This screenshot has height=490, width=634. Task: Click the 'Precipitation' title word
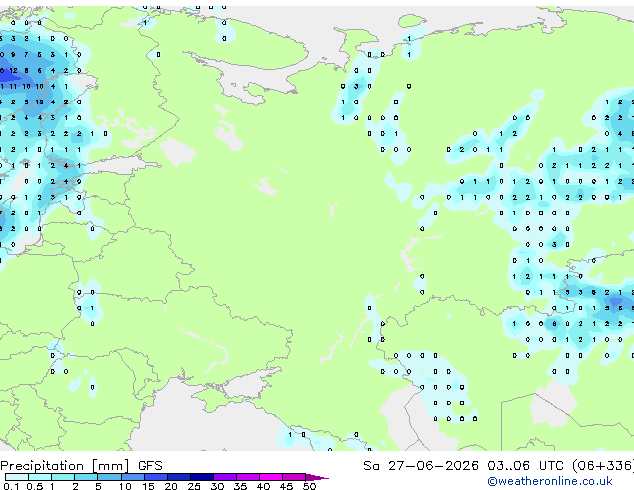pos(42,466)
